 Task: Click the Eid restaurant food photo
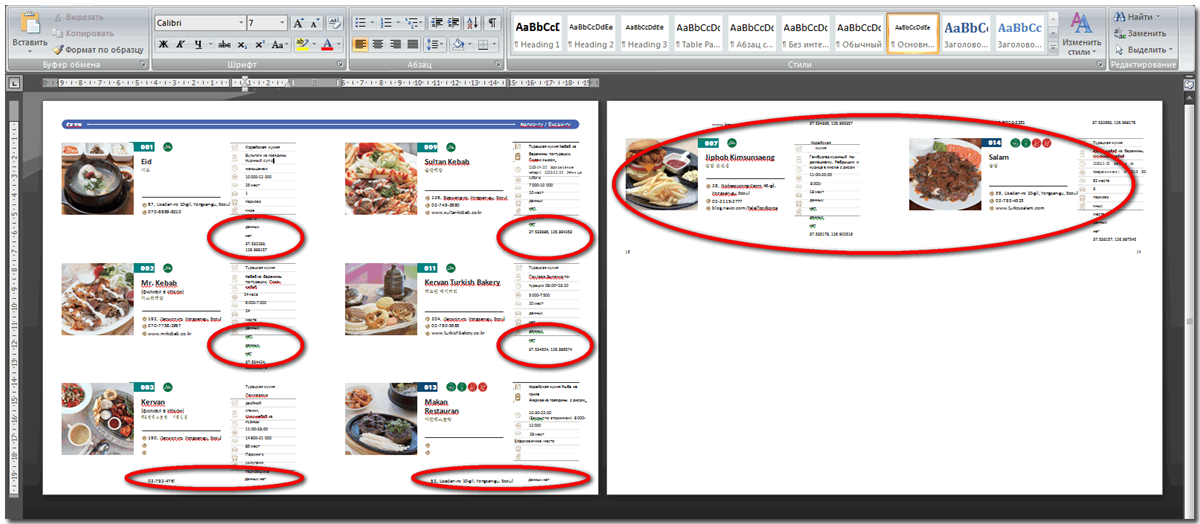96,178
